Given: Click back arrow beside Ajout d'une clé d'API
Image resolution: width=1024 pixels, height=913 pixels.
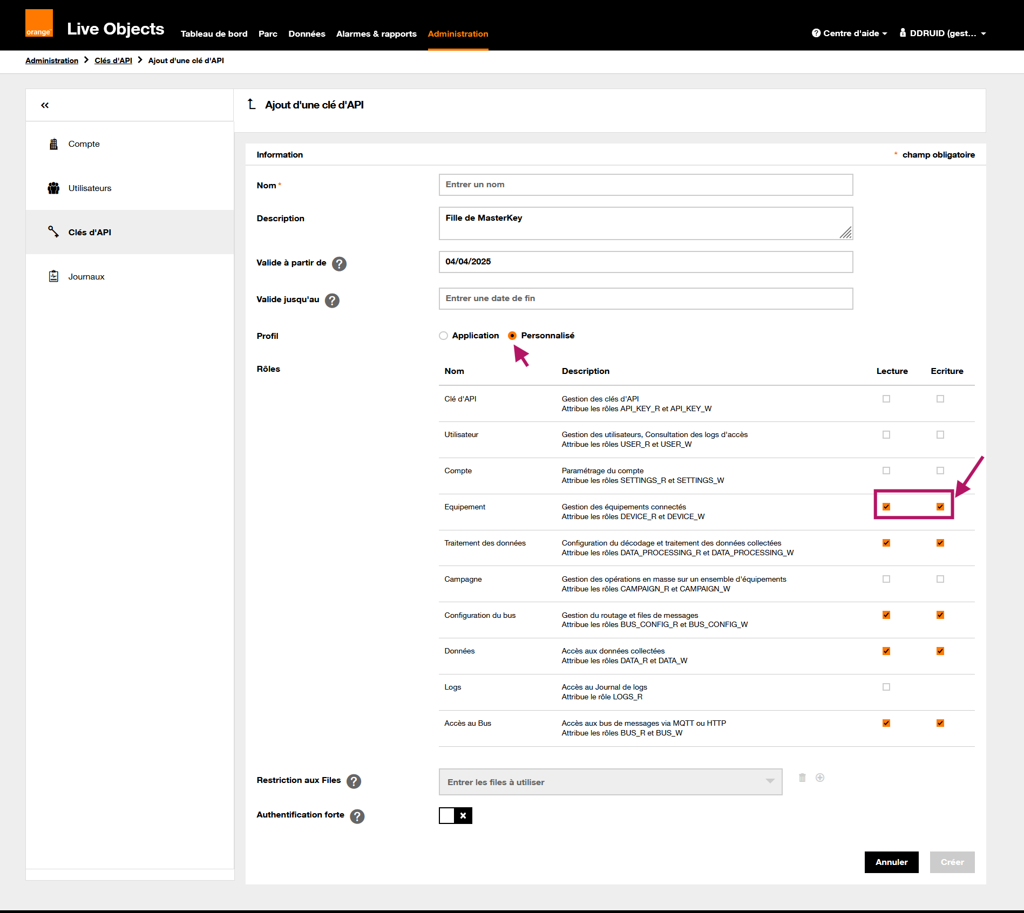Looking at the screenshot, I should point(251,104).
